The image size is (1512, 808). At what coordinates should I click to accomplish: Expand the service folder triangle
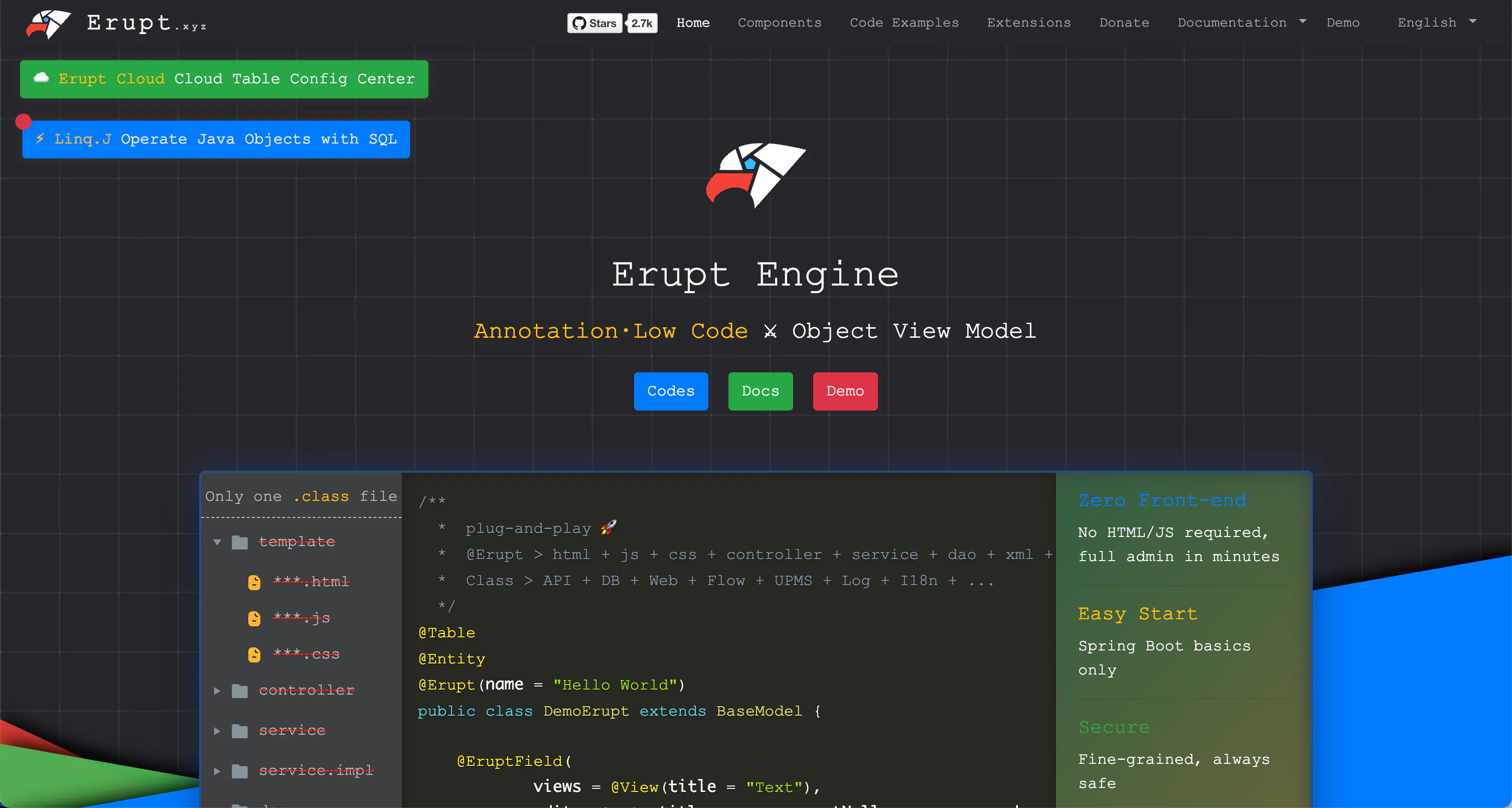pyautogui.click(x=217, y=731)
